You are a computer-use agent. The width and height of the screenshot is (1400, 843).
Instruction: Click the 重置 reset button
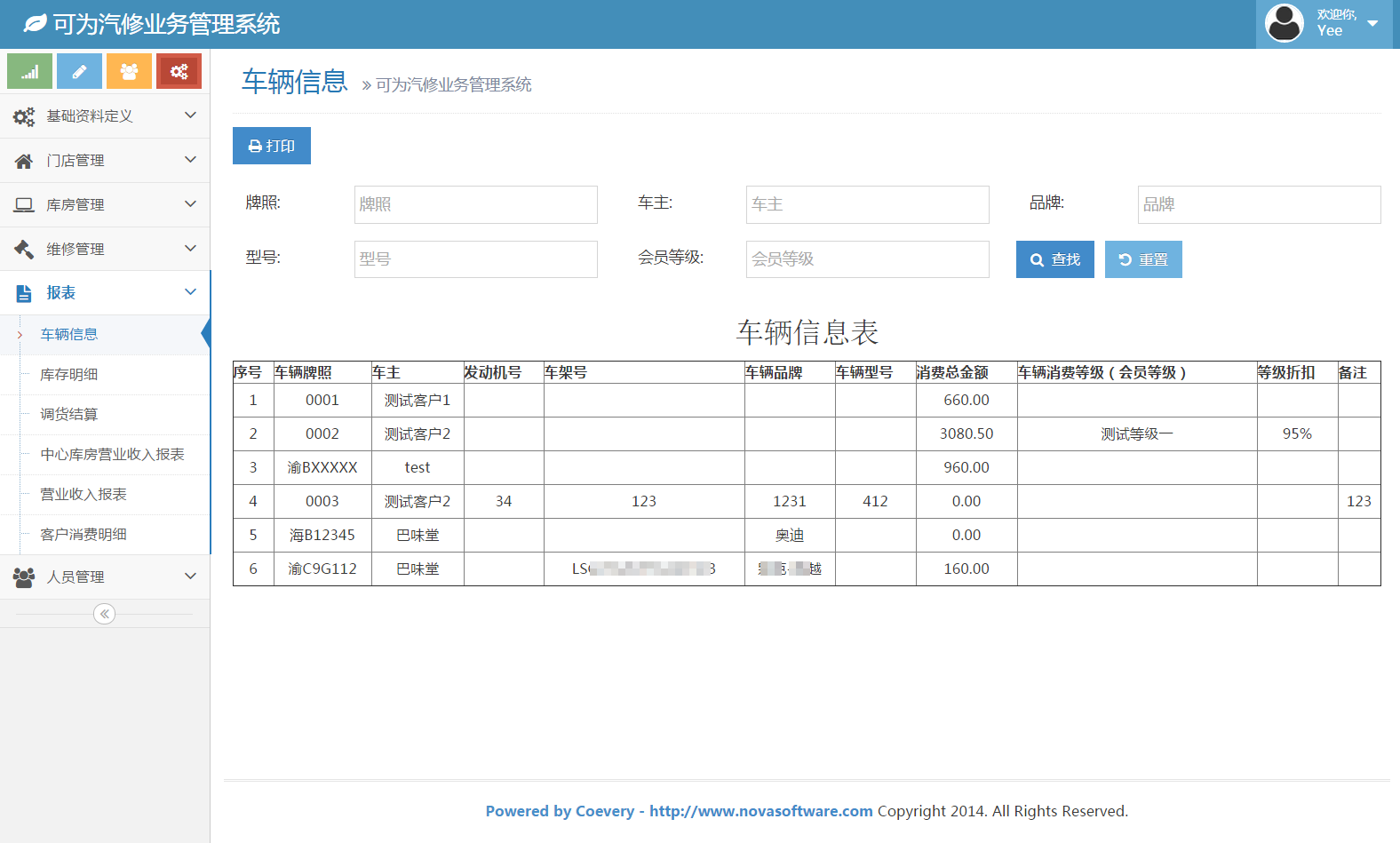click(x=1143, y=259)
